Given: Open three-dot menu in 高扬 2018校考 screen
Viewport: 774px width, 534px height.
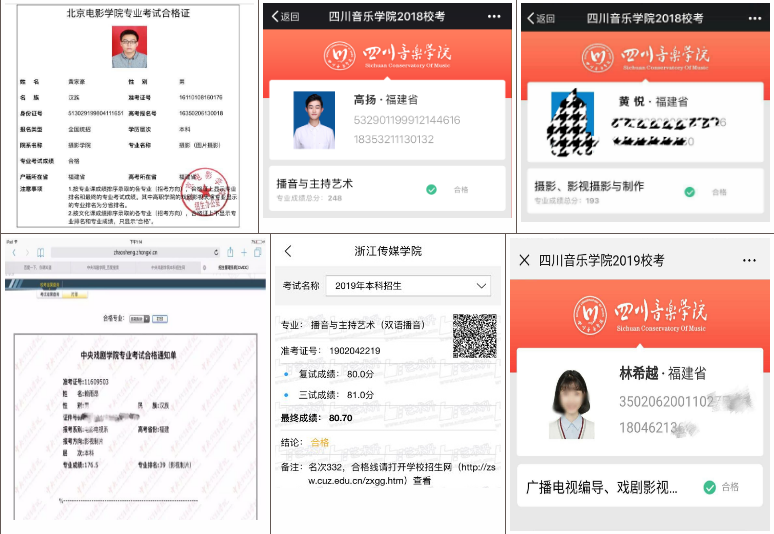Looking at the screenshot, I should [x=494, y=16].
